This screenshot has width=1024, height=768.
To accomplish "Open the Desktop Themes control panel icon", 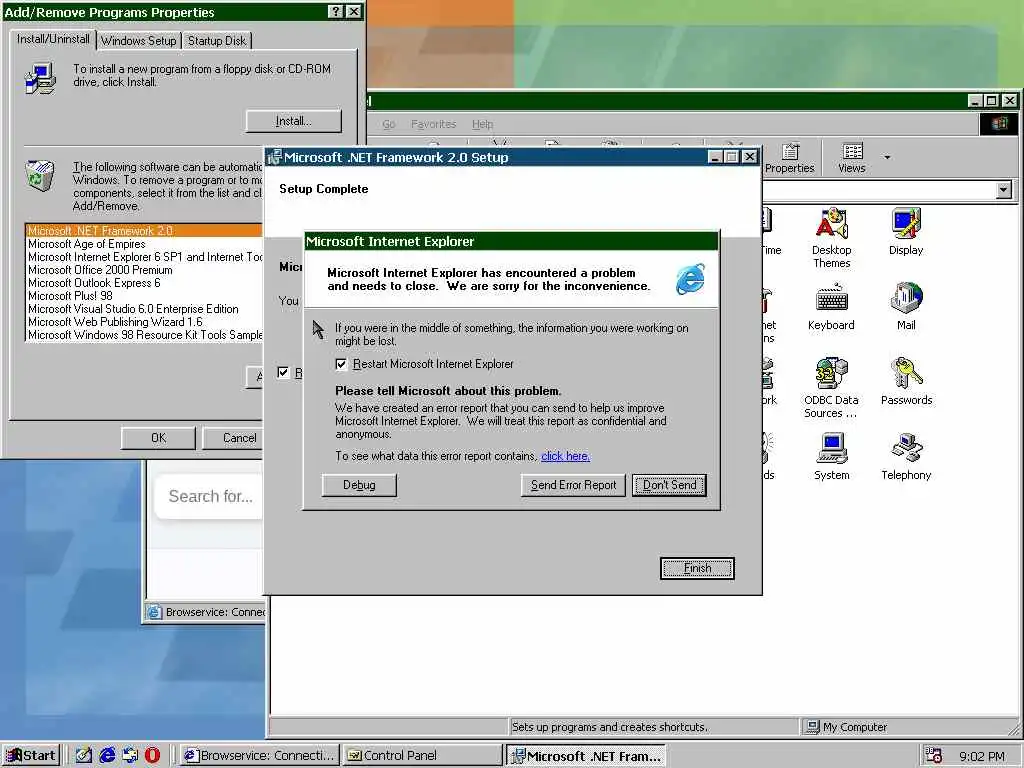I will pos(831,238).
